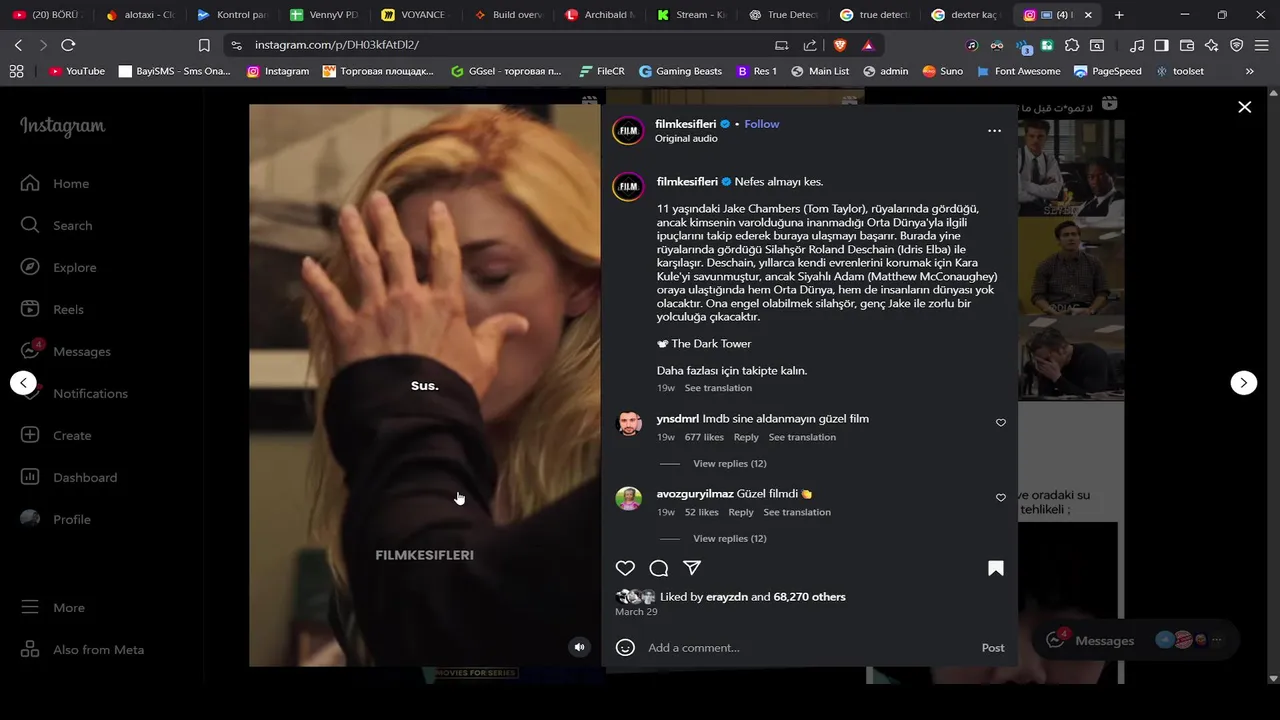
Task: Like the post with the heart icon
Action: click(625, 568)
